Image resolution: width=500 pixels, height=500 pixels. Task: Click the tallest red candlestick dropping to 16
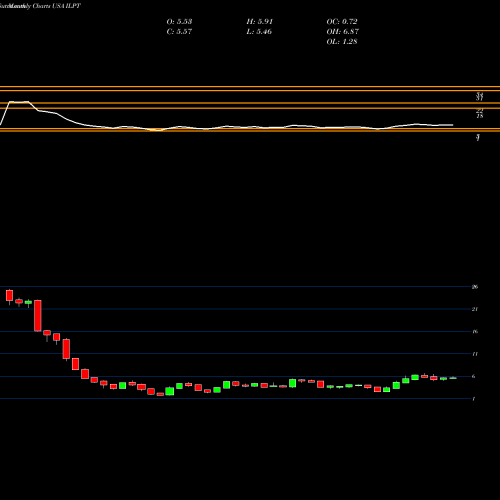(38, 316)
